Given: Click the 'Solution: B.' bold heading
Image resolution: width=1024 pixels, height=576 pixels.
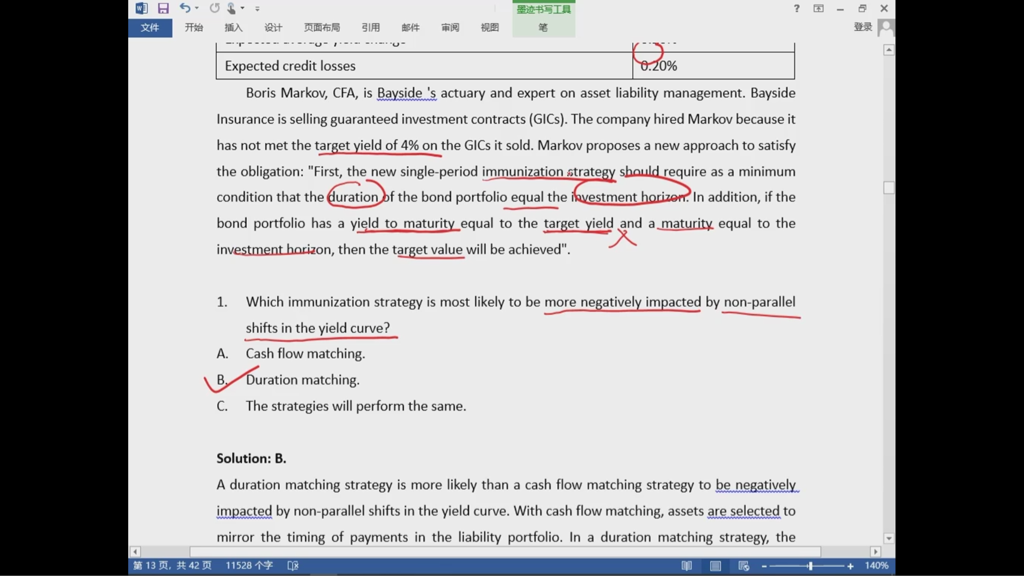Looking at the screenshot, I should 251,458.
